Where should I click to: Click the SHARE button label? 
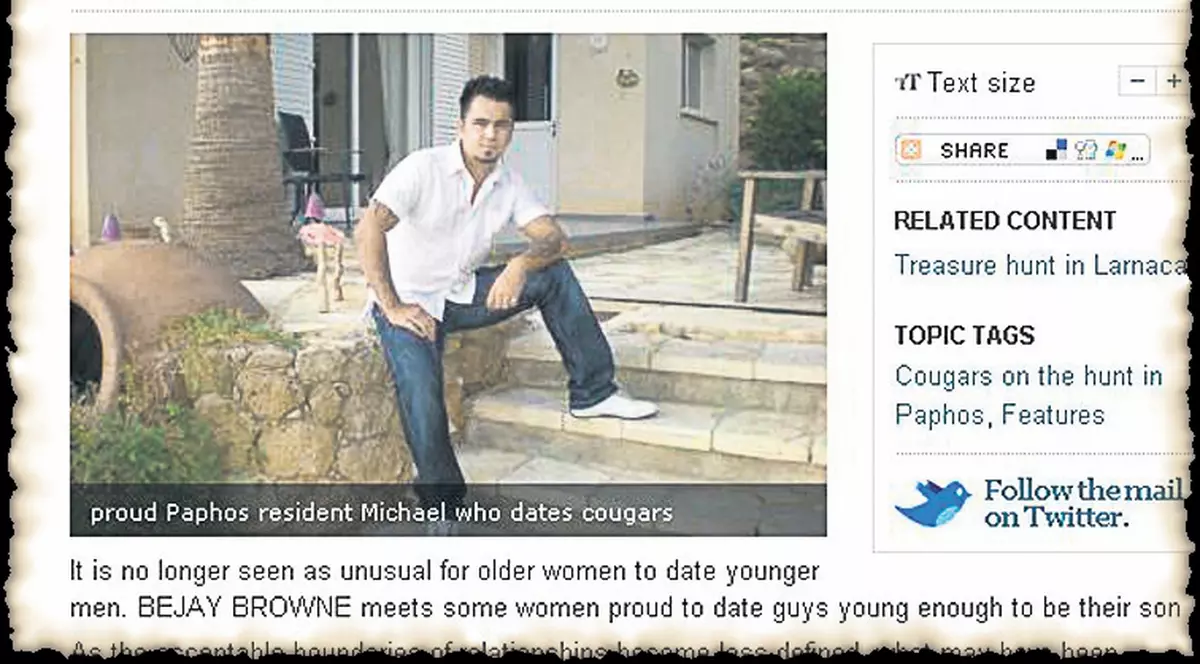pyautogui.click(x=973, y=151)
